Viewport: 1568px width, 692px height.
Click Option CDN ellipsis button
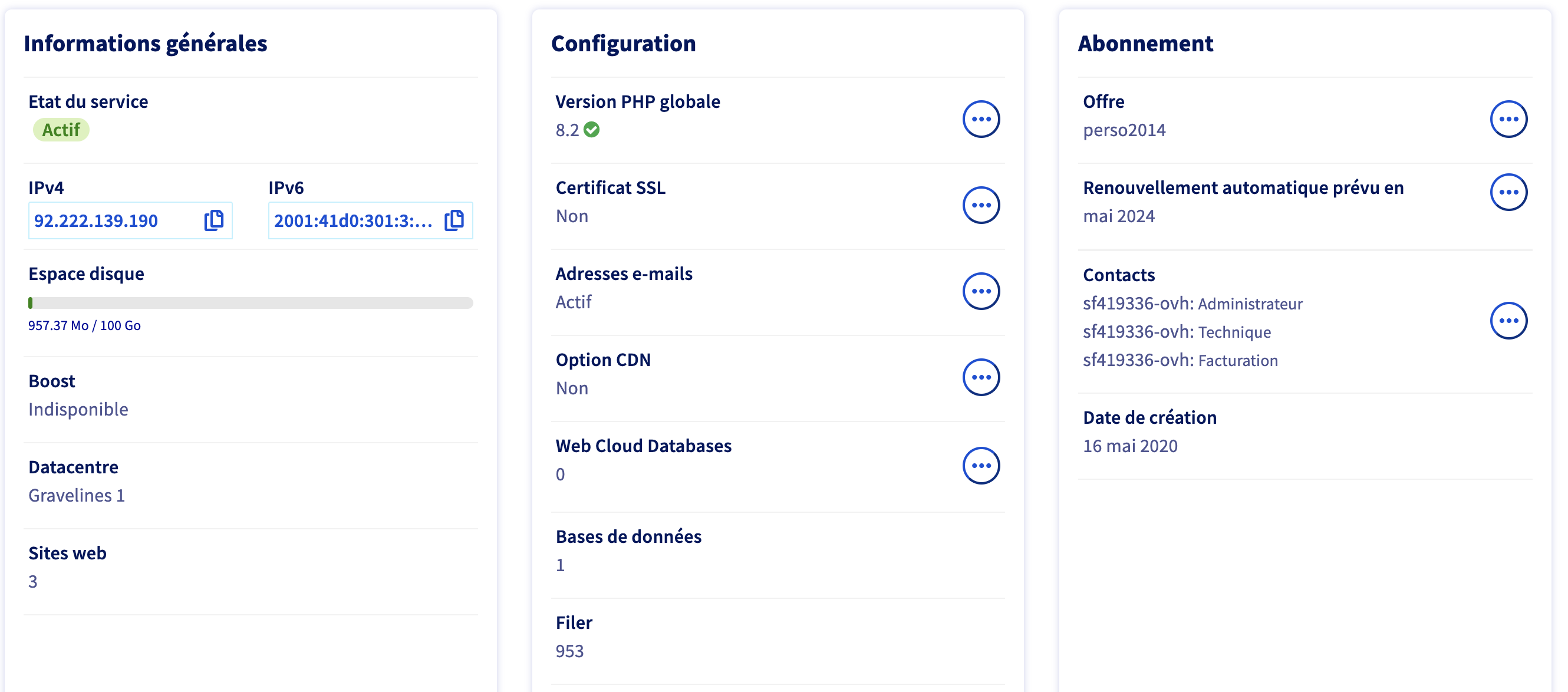click(x=981, y=377)
